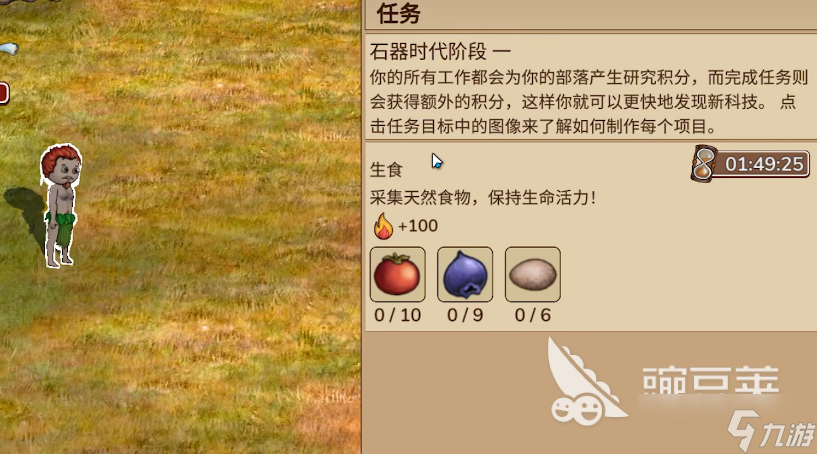Click the red button at left edge
The width and height of the screenshot is (817, 454).
tap(4, 93)
